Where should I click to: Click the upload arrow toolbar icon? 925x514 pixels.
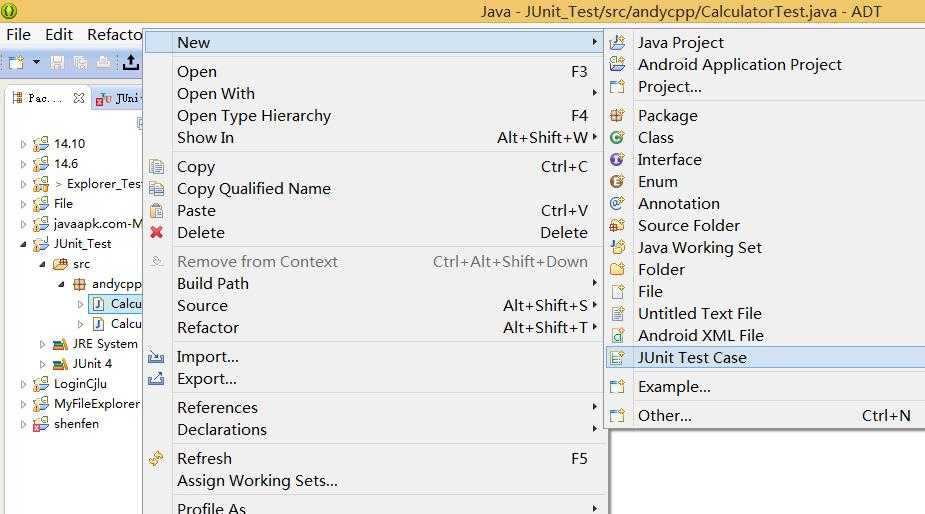point(130,62)
